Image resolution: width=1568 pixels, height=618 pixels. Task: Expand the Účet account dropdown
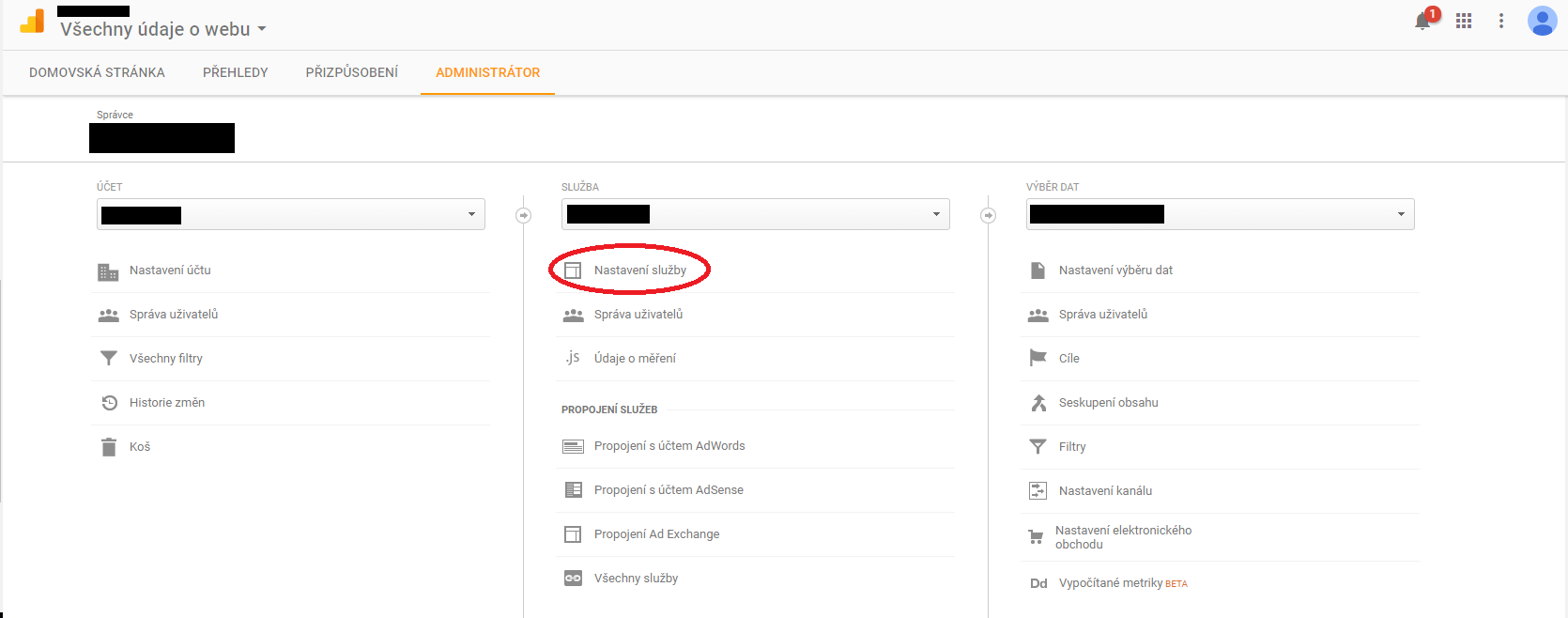coord(291,214)
